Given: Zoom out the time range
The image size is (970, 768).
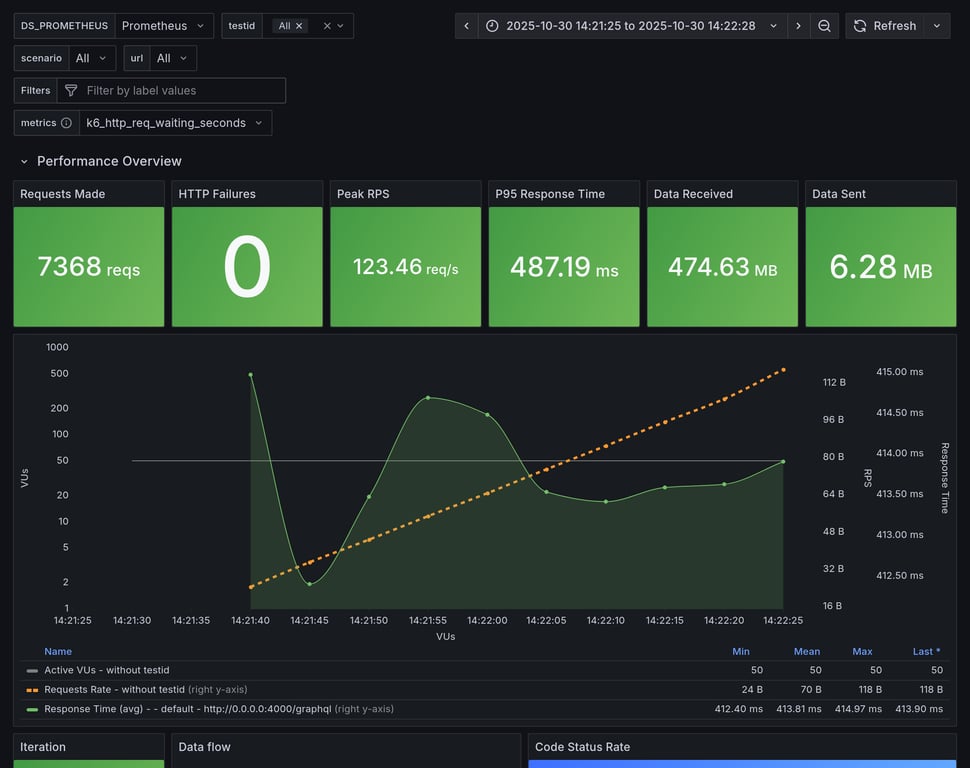Looking at the screenshot, I should [x=824, y=26].
